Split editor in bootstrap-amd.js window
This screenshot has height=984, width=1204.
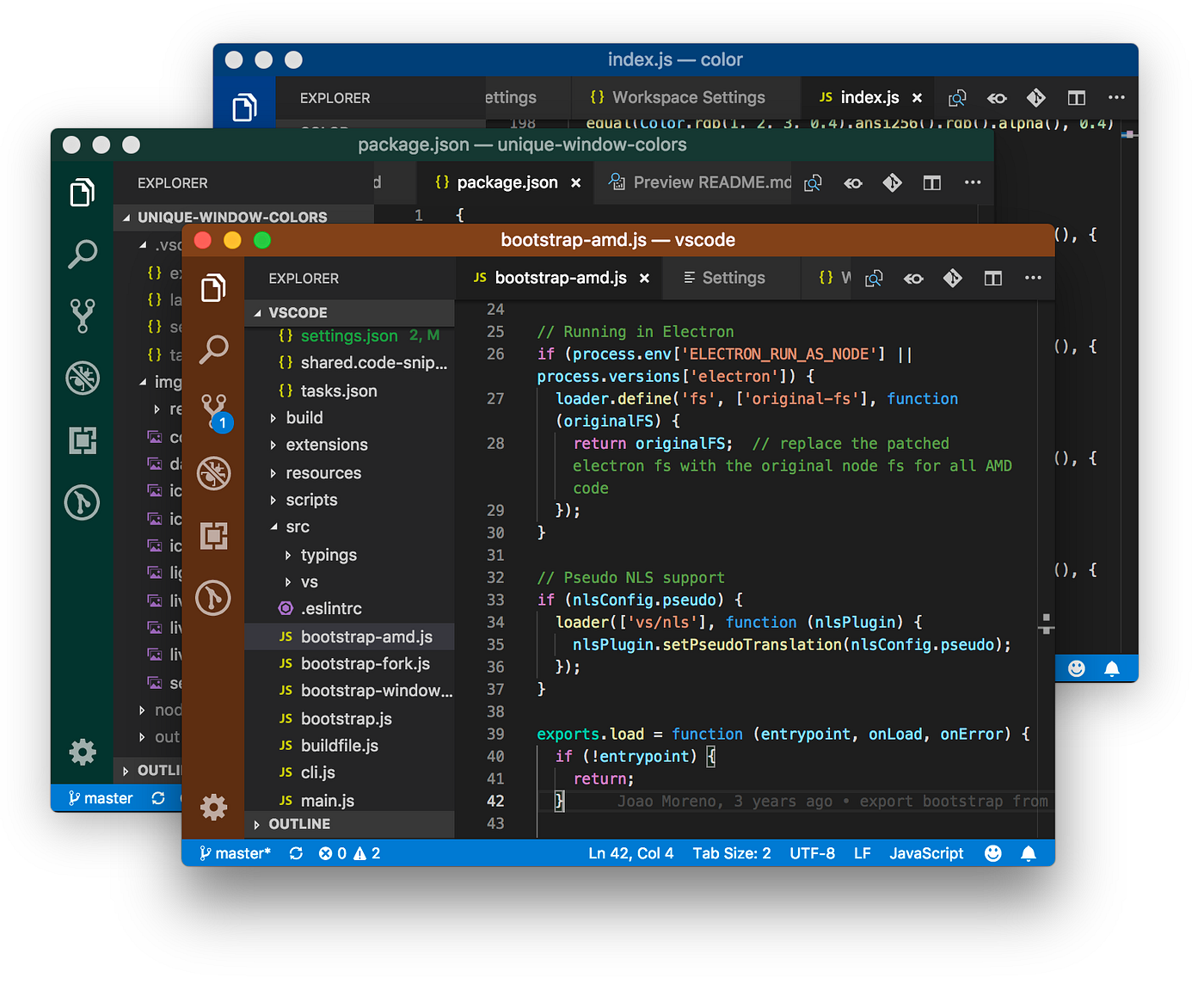[992, 278]
